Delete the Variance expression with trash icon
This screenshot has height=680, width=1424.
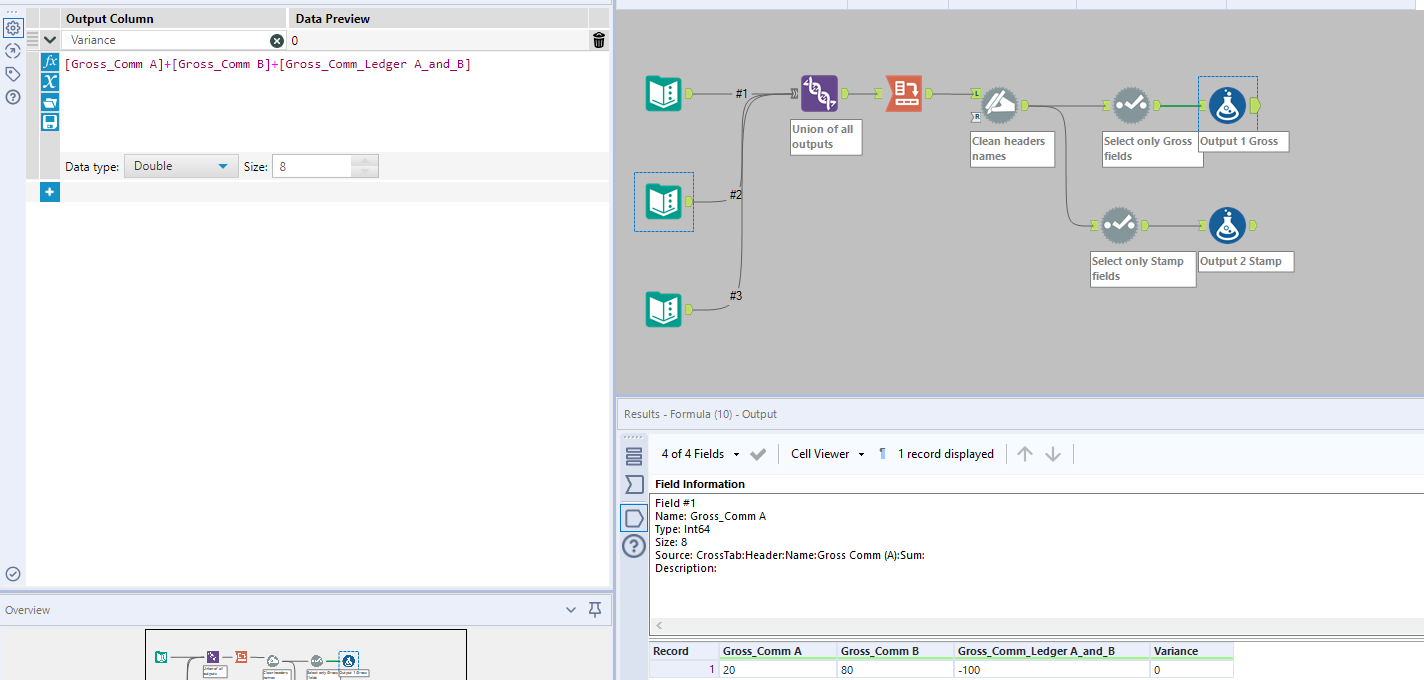598,40
